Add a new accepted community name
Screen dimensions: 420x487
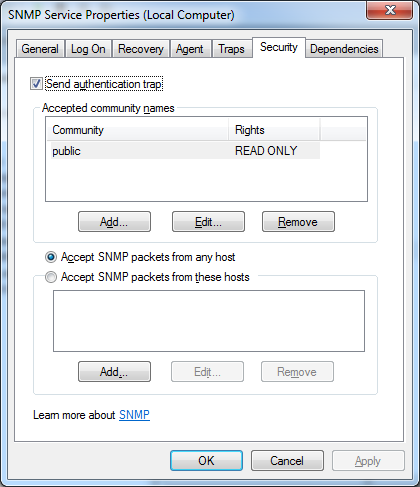click(114, 222)
